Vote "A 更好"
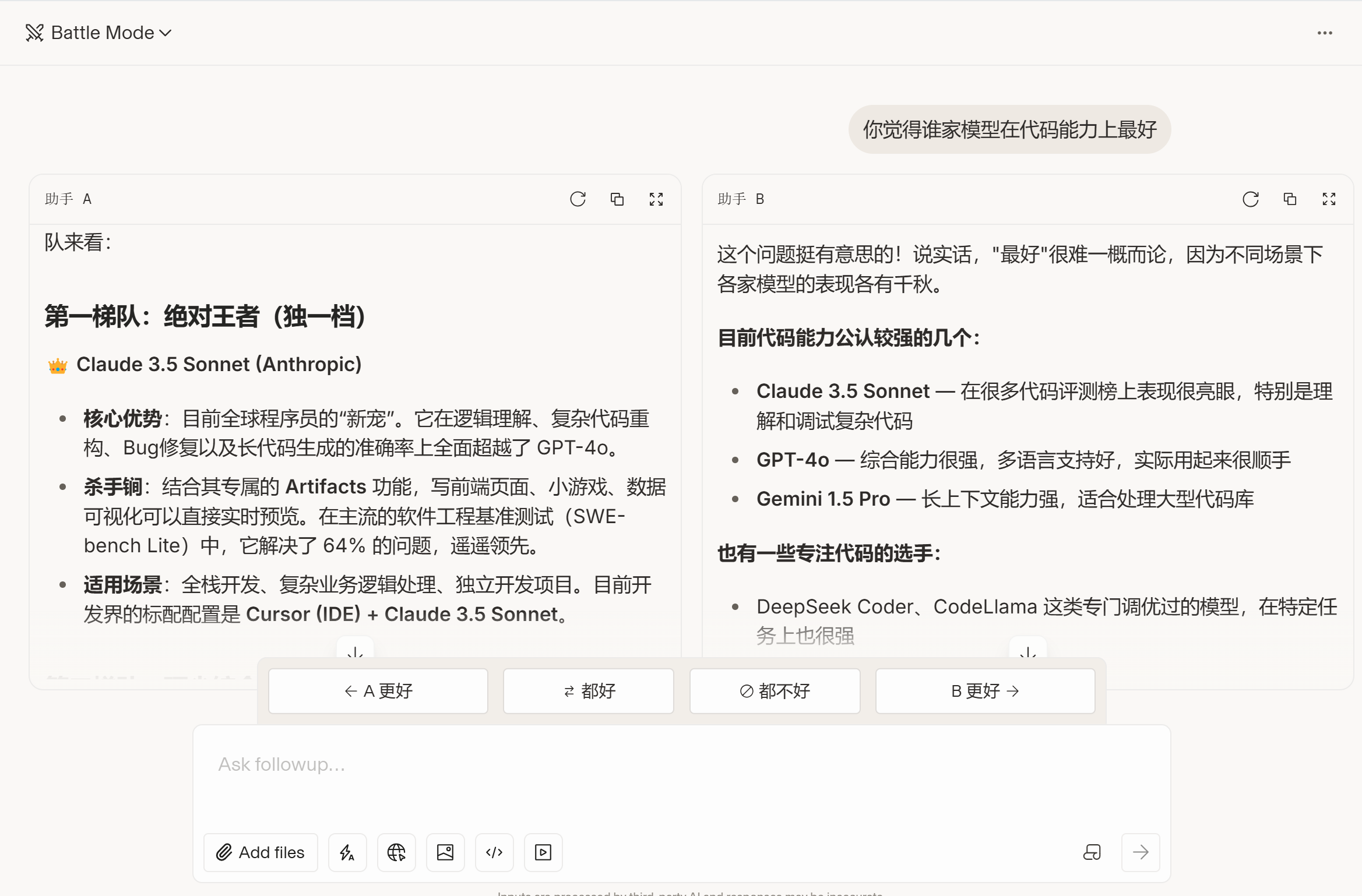Image resolution: width=1362 pixels, height=896 pixels. (378, 691)
